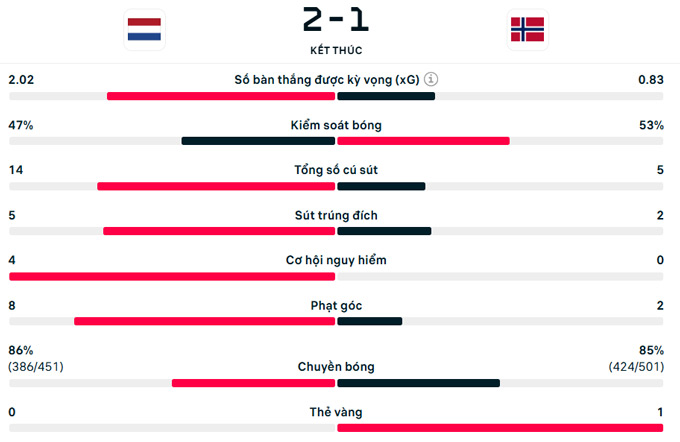This screenshot has width=680, height=442.
Task: Click the red xG bar for Netherlands
Action: tap(220, 96)
